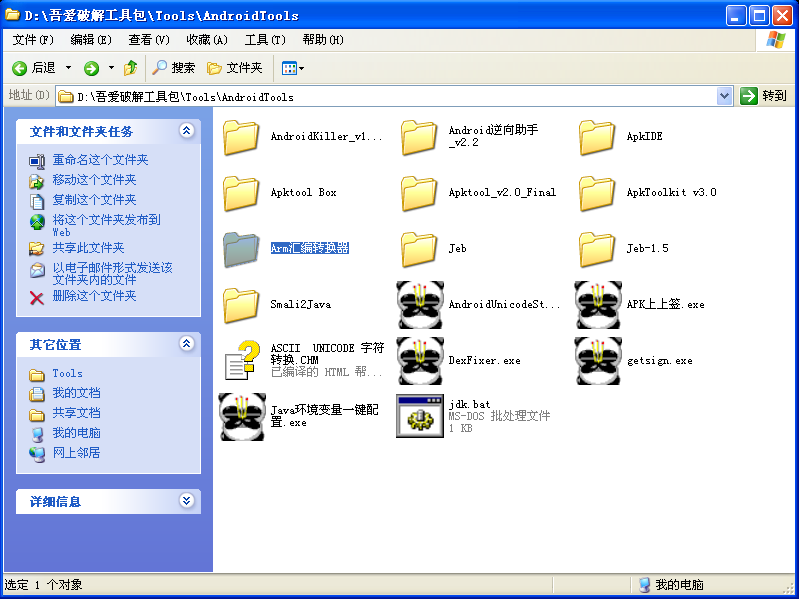The image size is (799, 599).
Task: Click the Smali2Java folder name text
Action: (301, 305)
